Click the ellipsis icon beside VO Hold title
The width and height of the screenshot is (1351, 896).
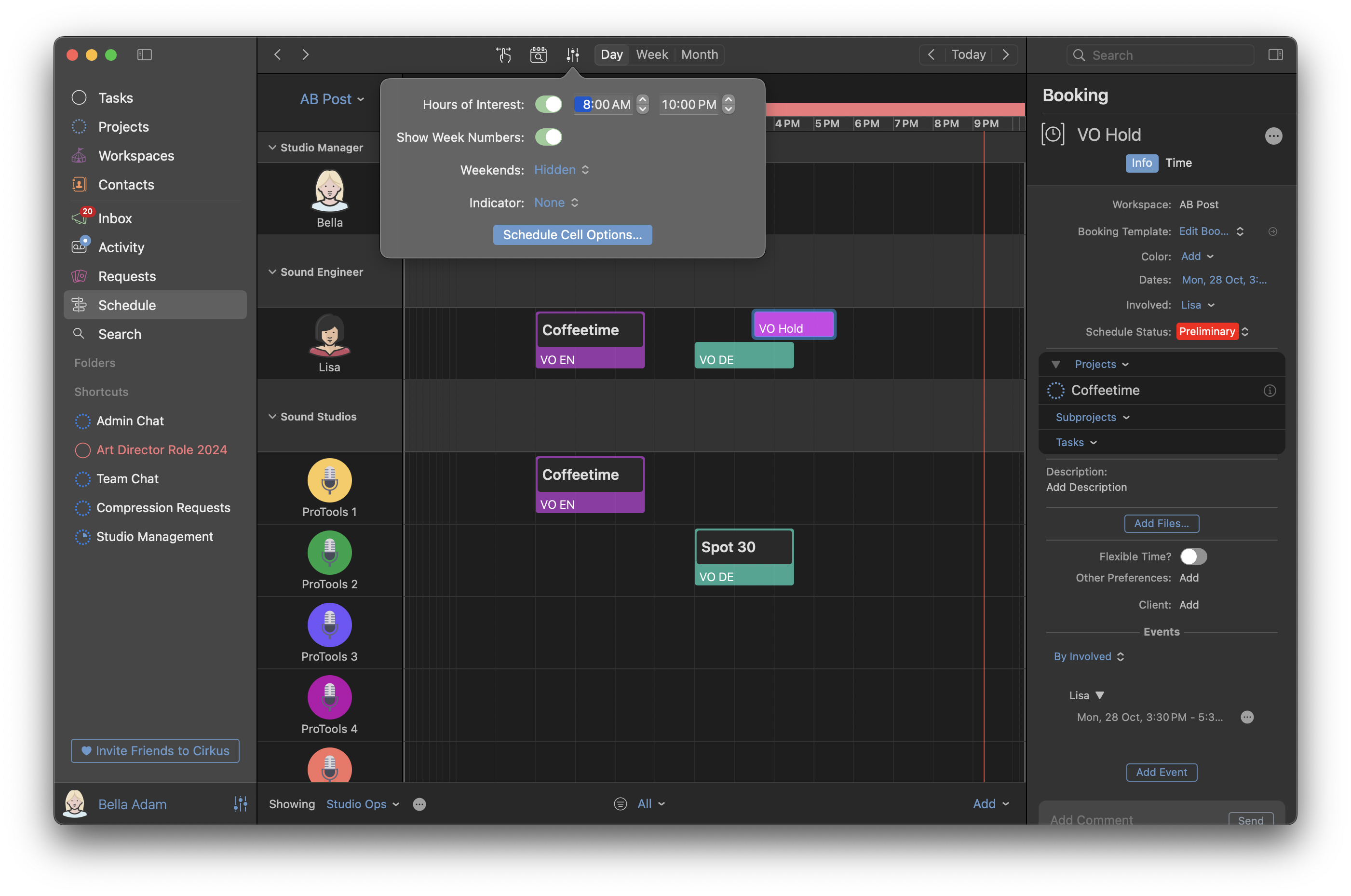[x=1273, y=136]
